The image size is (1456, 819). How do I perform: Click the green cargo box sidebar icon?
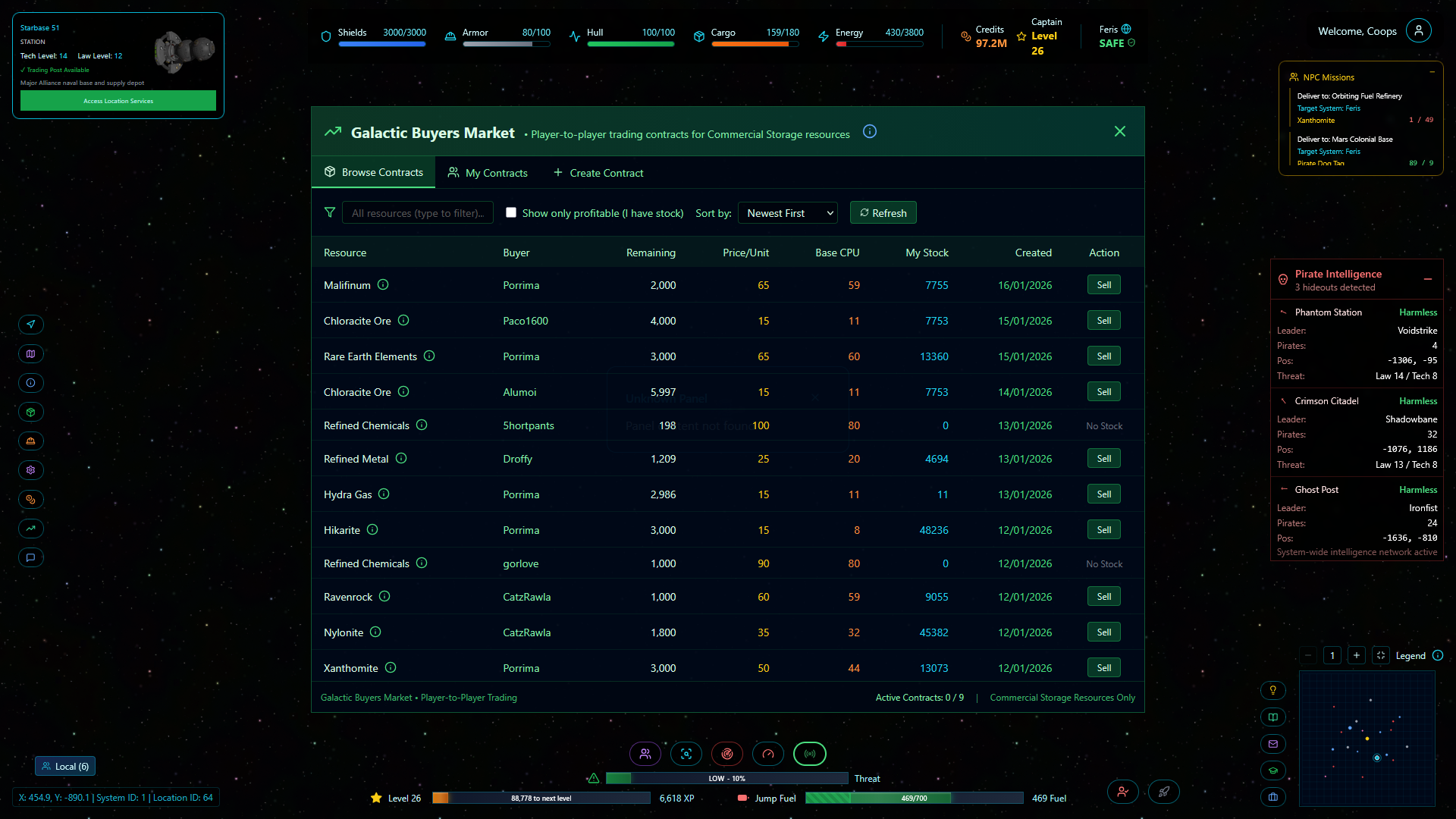[31, 413]
